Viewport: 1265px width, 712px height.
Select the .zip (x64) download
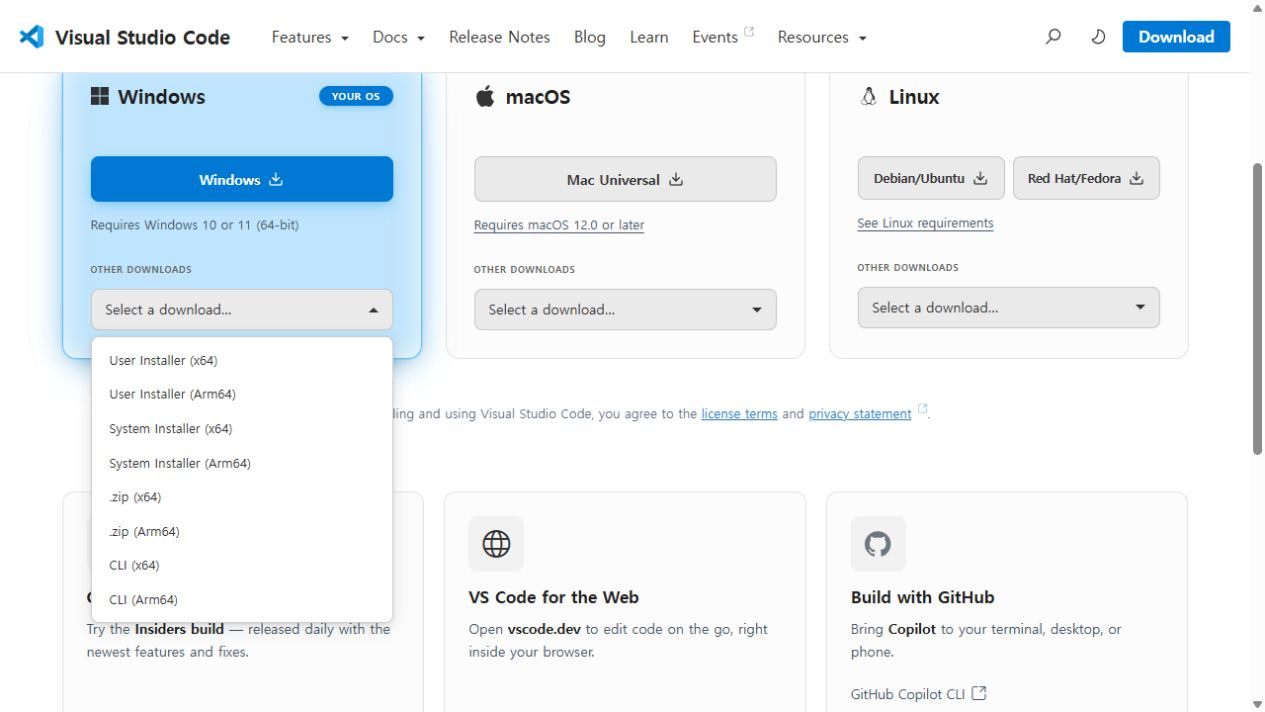[x=242, y=497]
